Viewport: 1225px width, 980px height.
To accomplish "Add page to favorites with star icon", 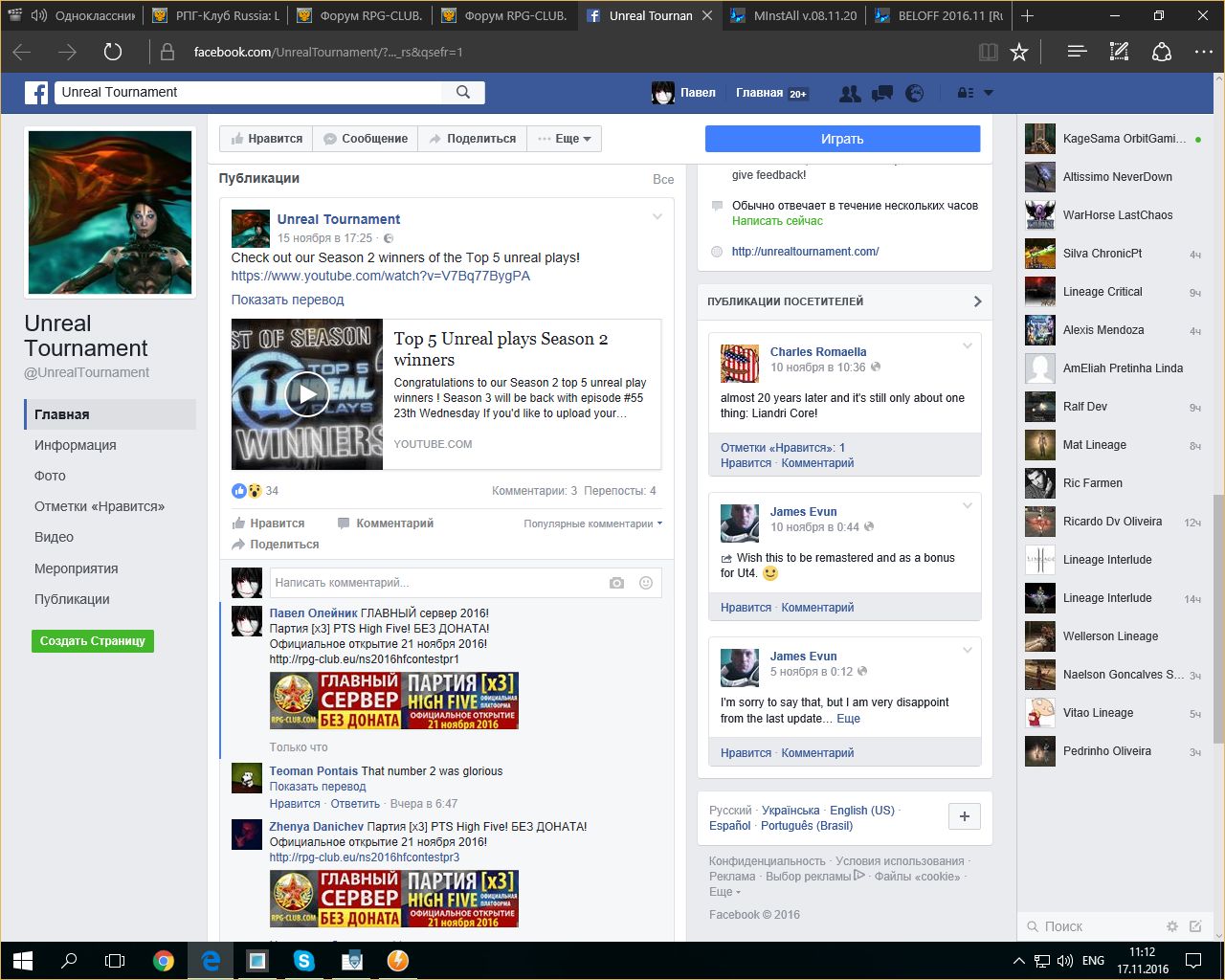I will click(1019, 52).
